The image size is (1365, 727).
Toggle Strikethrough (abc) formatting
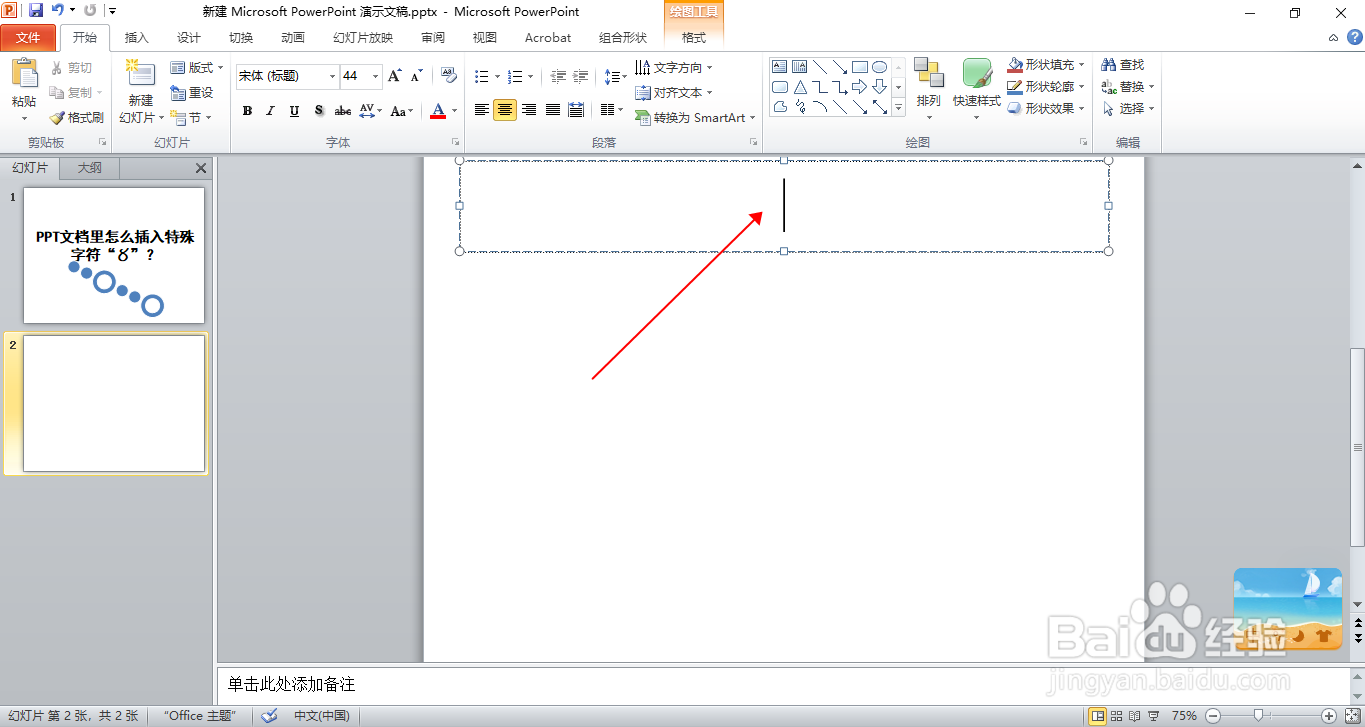coord(343,111)
